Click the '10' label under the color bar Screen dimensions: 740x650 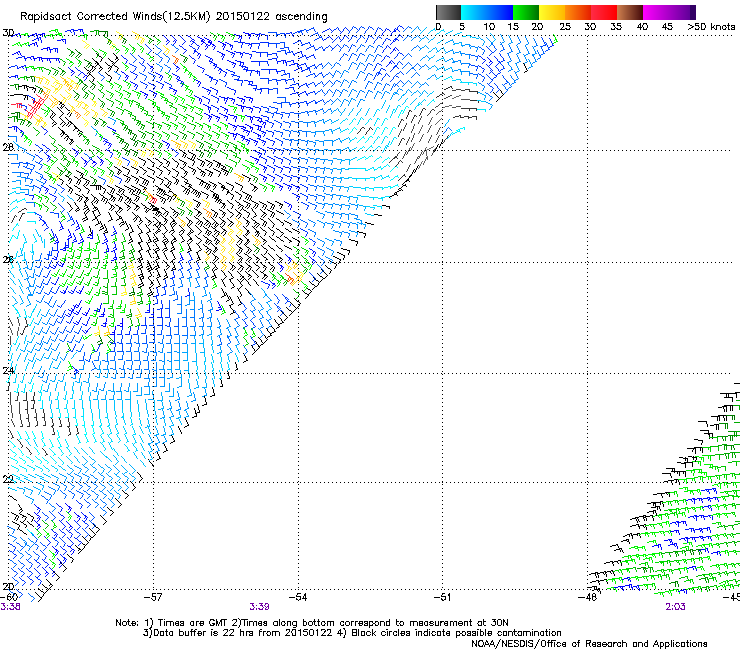[x=489, y=26]
